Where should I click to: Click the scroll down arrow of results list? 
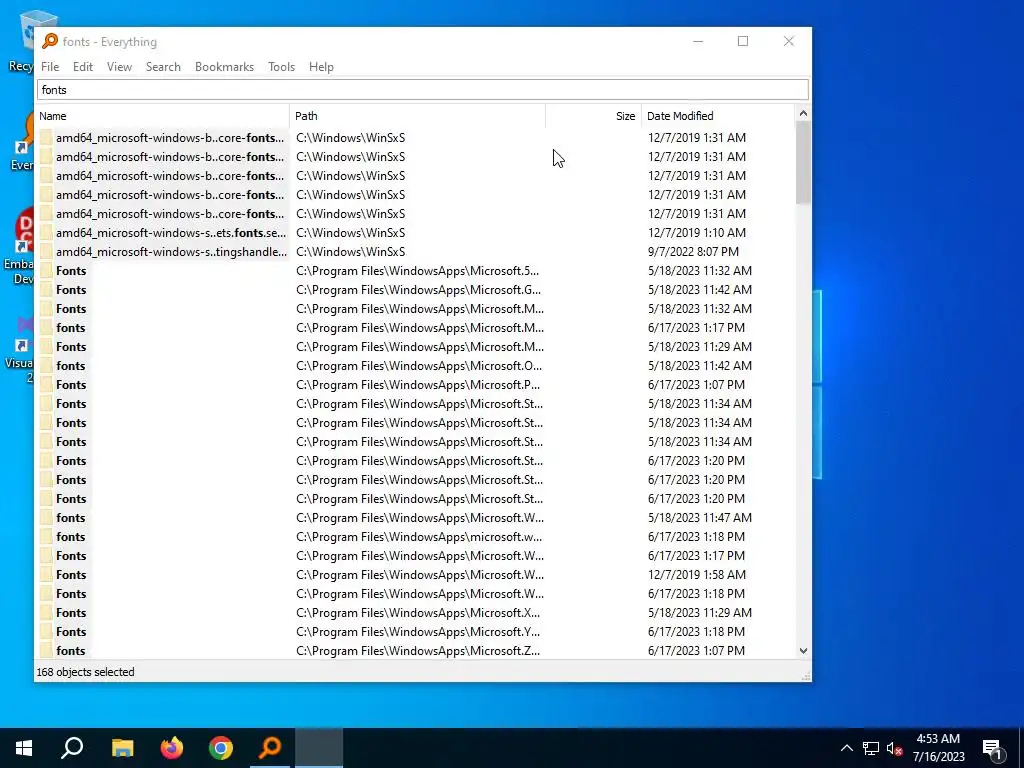pyautogui.click(x=803, y=651)
